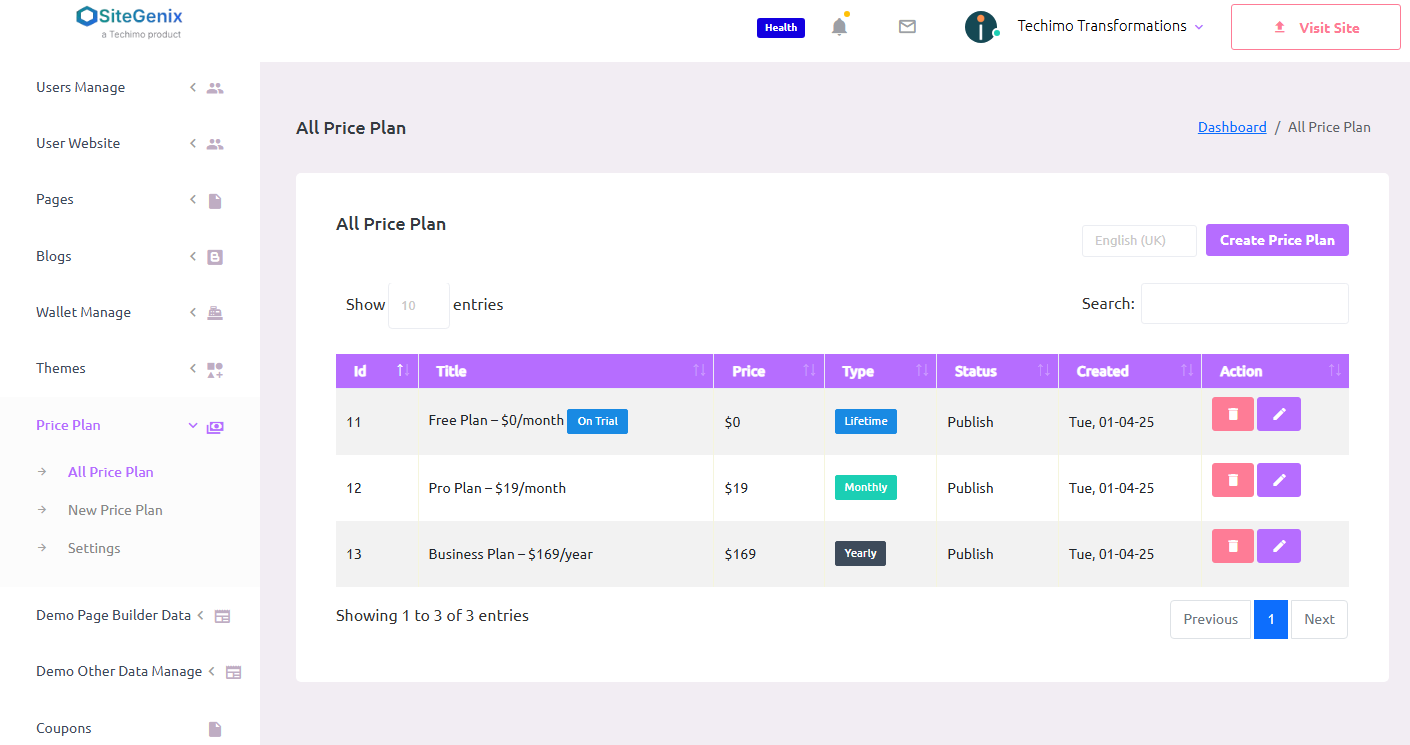Expand the Techimo Transformations account dropdown
The height and width of the screenshot is (745, 1410).
[x=1110, y=26]
